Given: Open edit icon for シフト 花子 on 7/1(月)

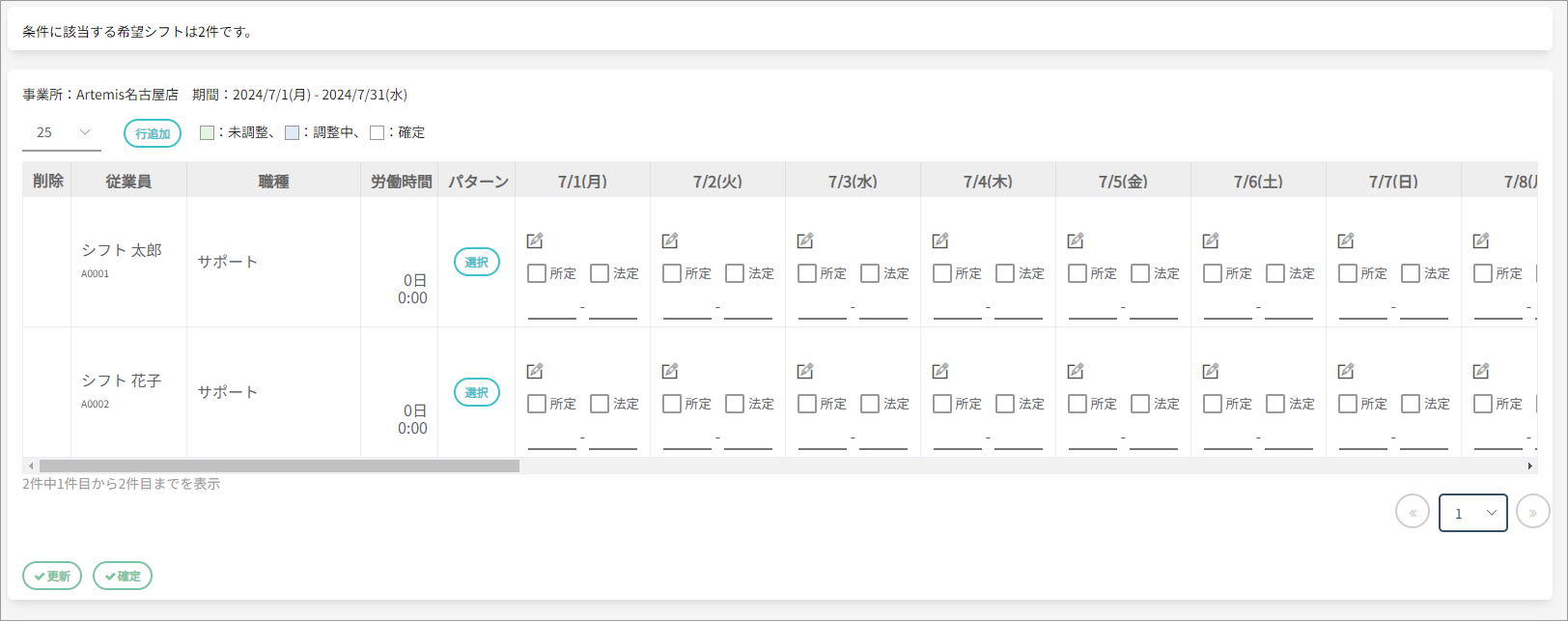Looking at the screenshot, I should [x=535, y=371].
